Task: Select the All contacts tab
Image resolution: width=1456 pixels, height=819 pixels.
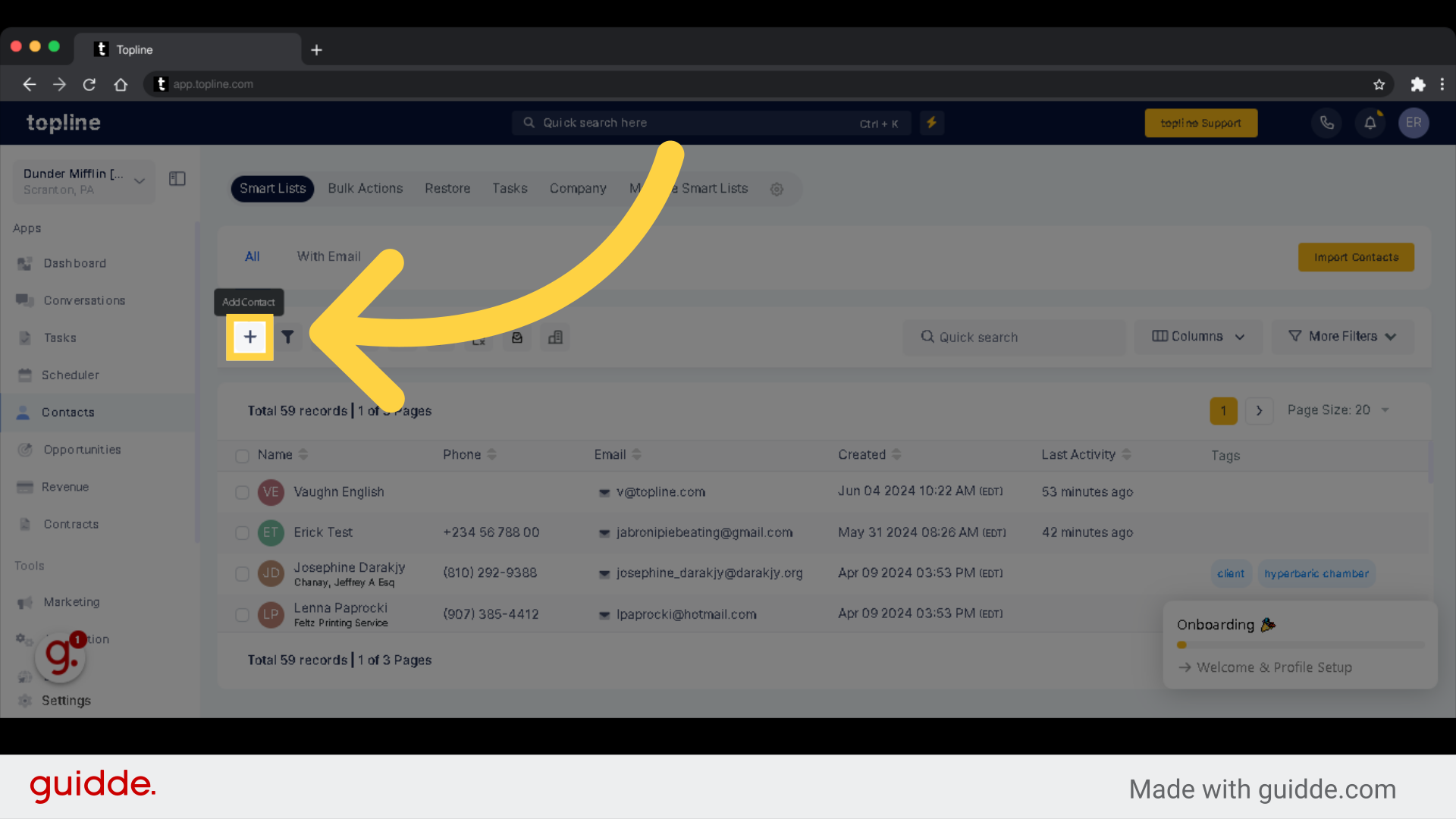Action: (x=251, y=255)
